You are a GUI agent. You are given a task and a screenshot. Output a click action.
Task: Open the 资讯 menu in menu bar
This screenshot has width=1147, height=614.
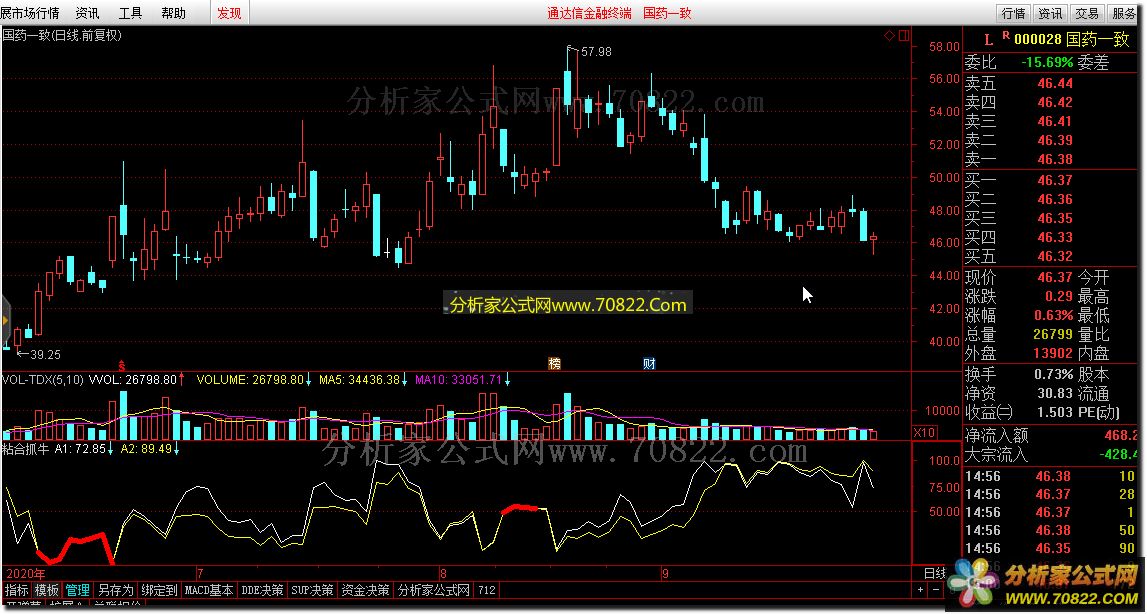coord(88,13)
